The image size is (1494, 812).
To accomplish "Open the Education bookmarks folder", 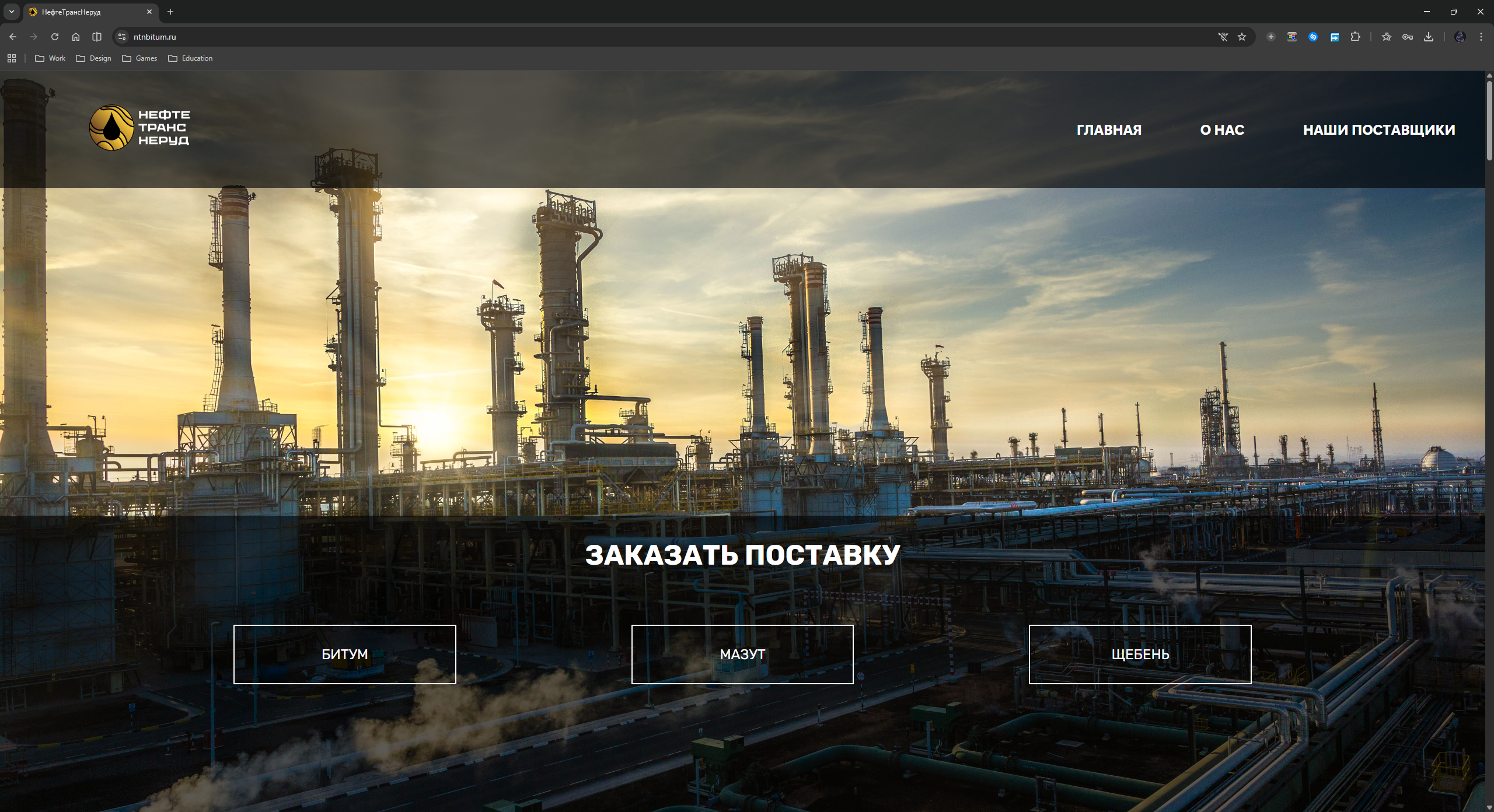I will pyautogui.click(x=190, y=58).
